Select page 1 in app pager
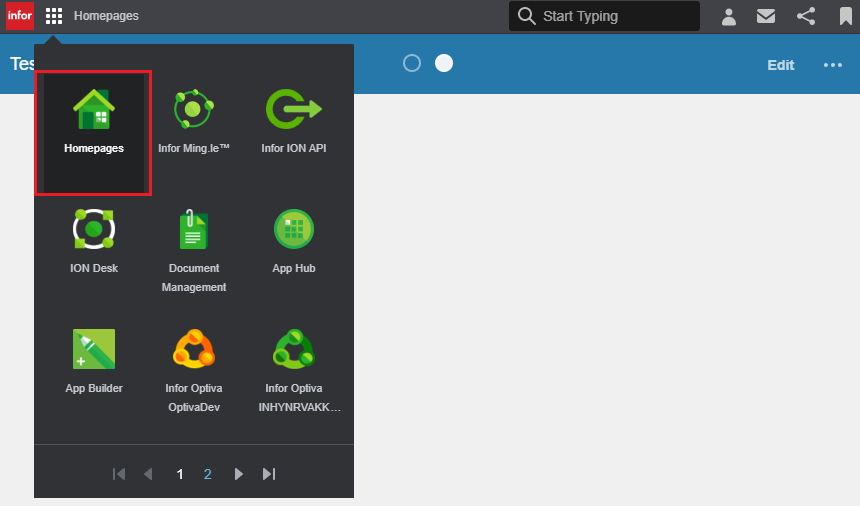Screen dimensions: 860x506 click(x=180, y=474)
